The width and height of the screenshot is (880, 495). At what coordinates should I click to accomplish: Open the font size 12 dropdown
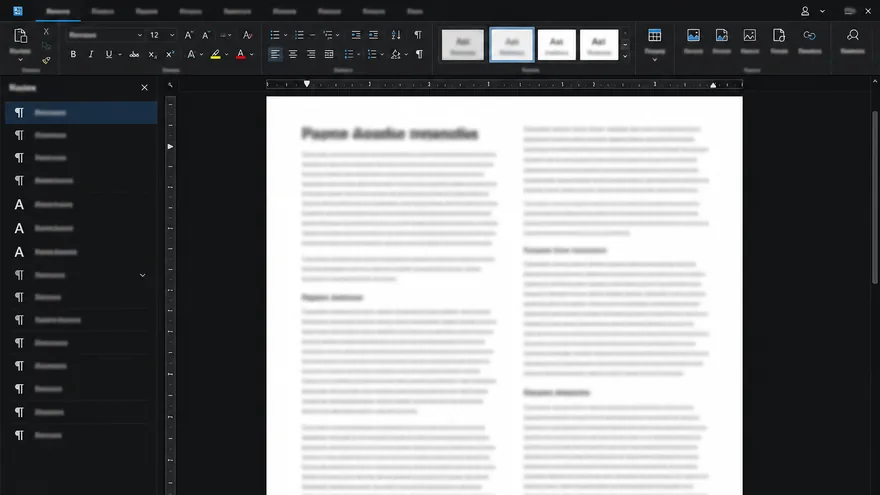click(172, 35)
